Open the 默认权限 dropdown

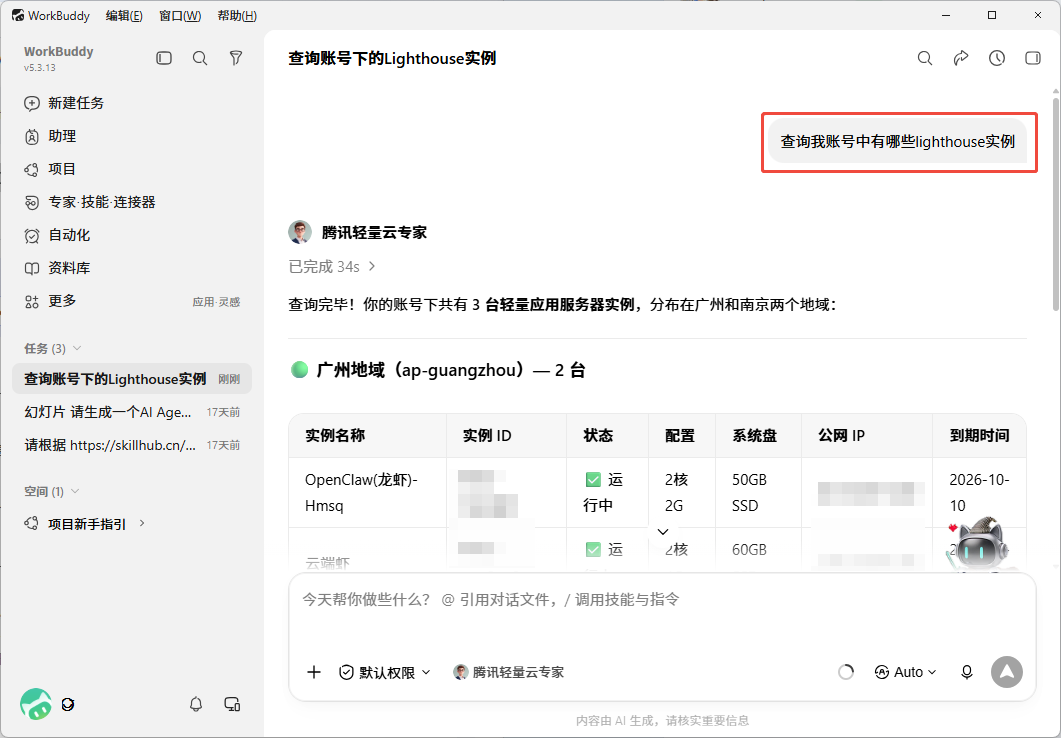[x=385, y=672]
